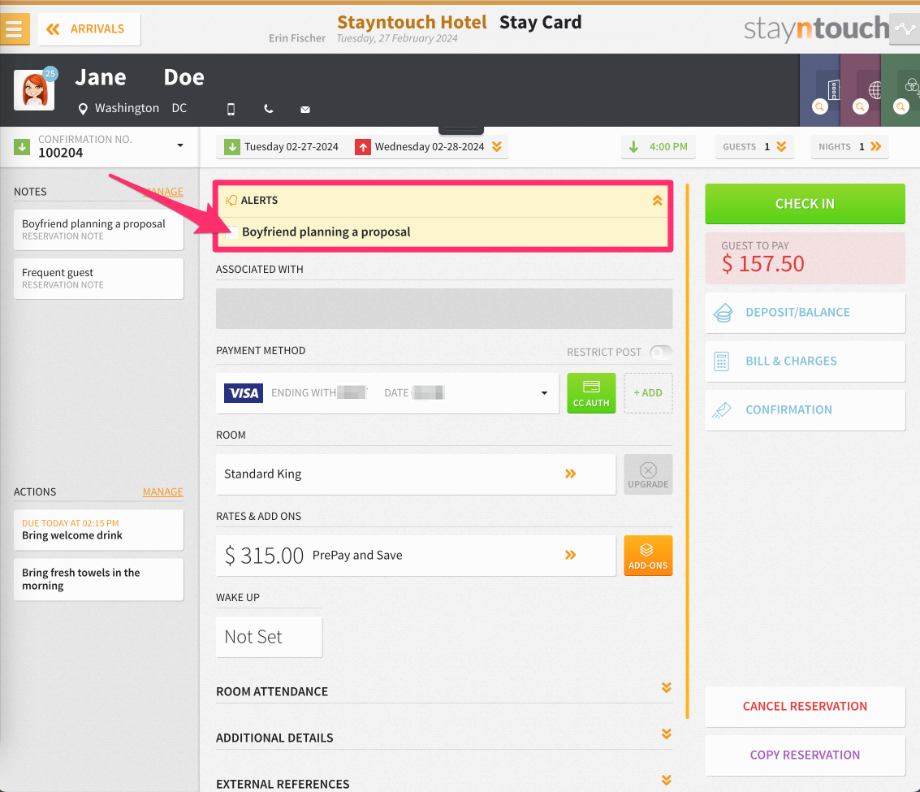This screenshot has height=792, width=920.
Task: Add a new payment method
Action: click(648, 393)
